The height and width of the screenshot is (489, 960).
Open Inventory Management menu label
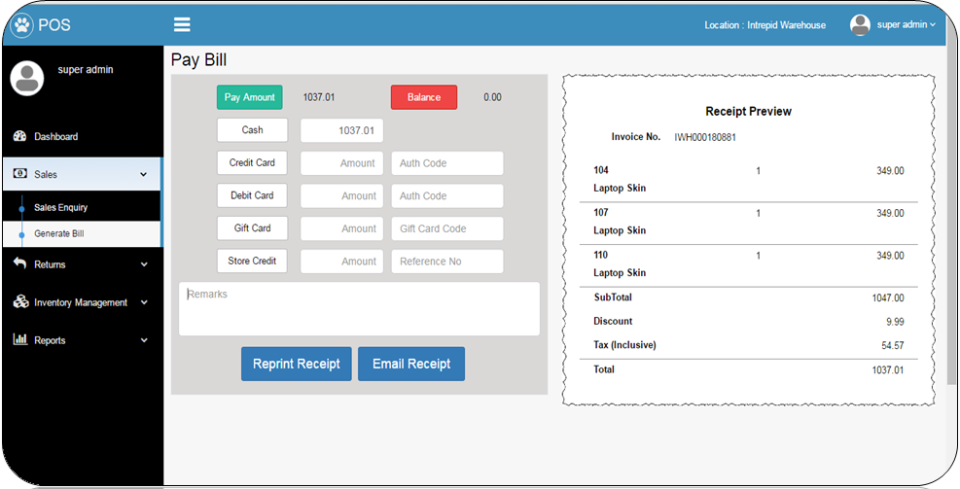point(81,302)
